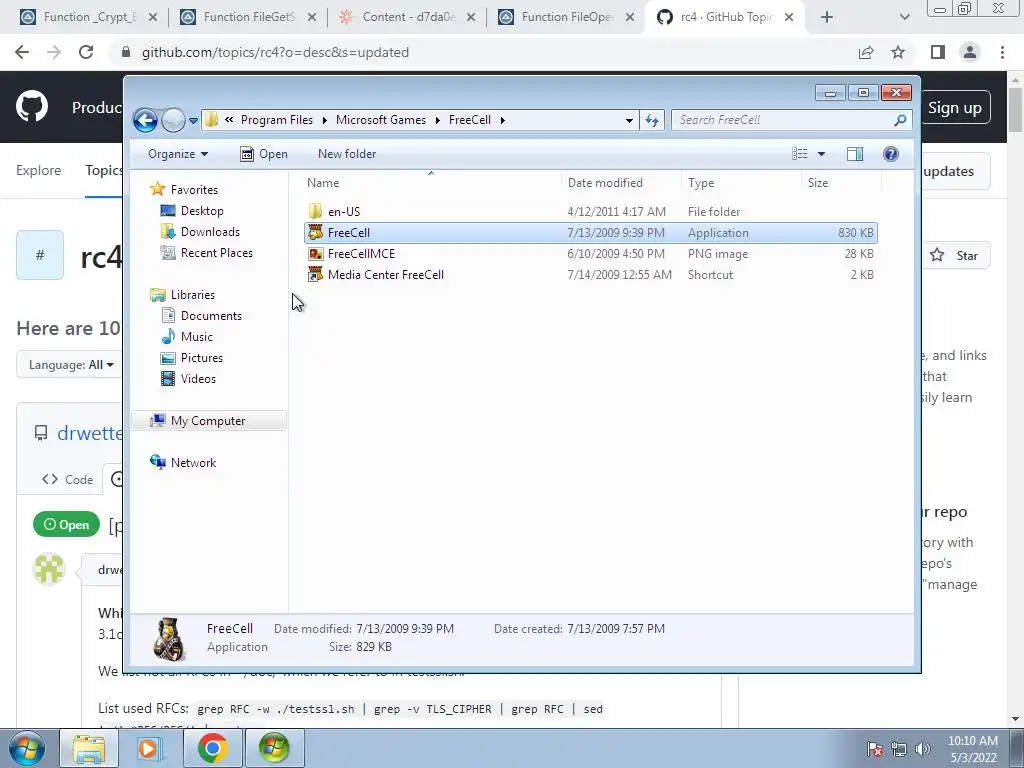Click Chrome back arrow

click(x=22, y=52)
